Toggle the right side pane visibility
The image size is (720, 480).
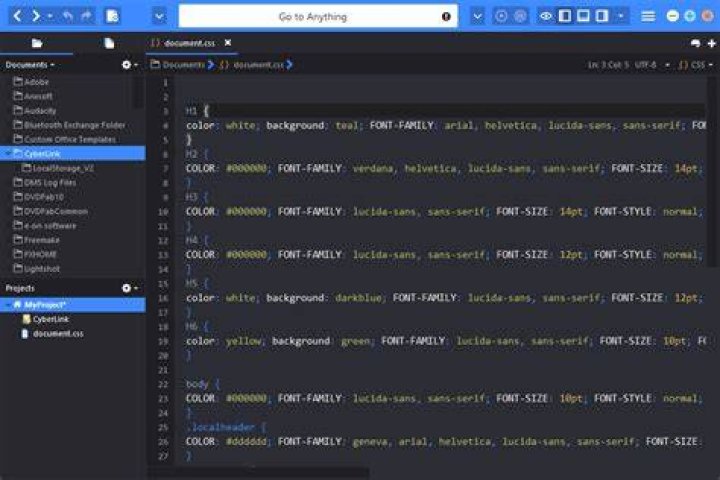coord(602,17)
